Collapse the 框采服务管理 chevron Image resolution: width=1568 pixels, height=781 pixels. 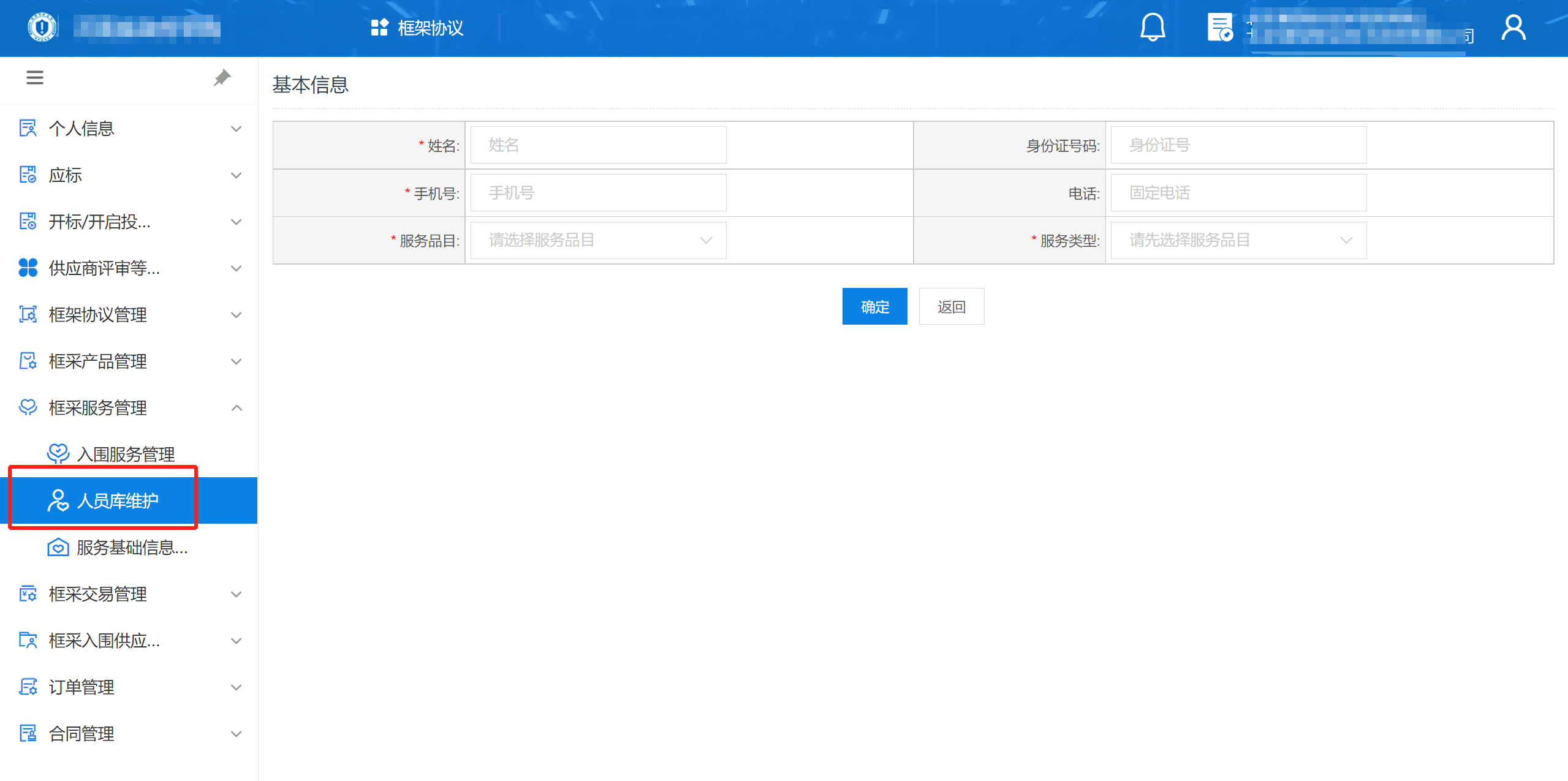237,407
